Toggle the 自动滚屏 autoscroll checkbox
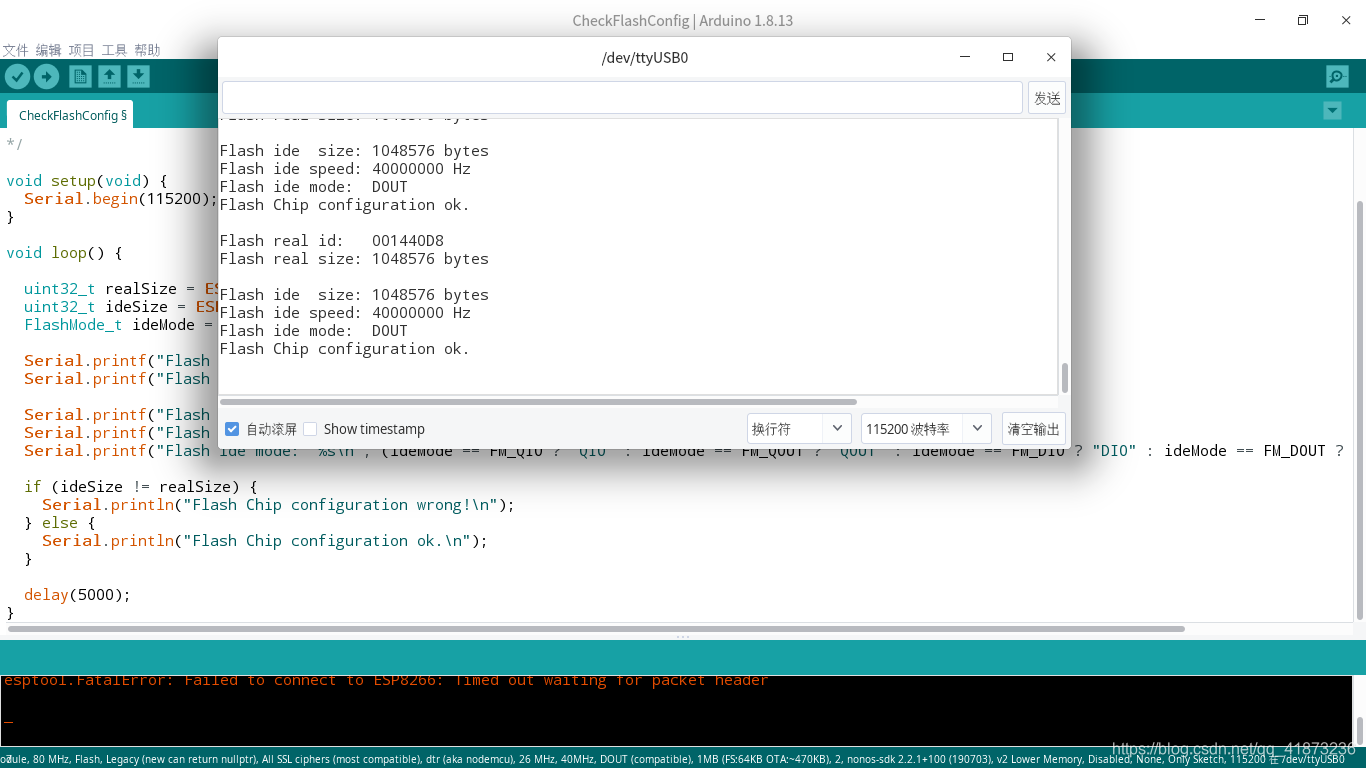The image size is (1366, 768). coord(232,429)
